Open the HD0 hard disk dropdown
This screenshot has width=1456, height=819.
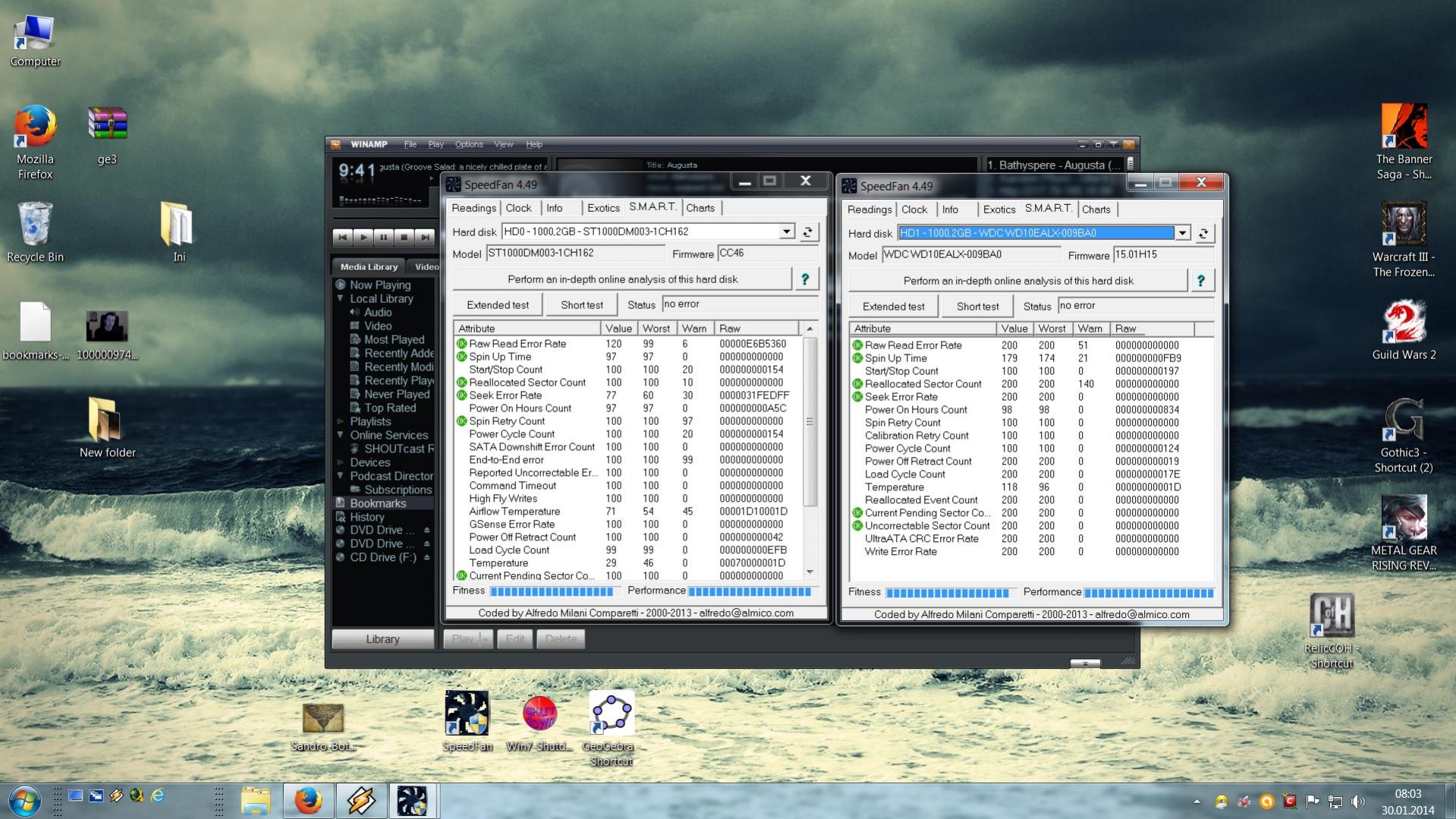787,232
